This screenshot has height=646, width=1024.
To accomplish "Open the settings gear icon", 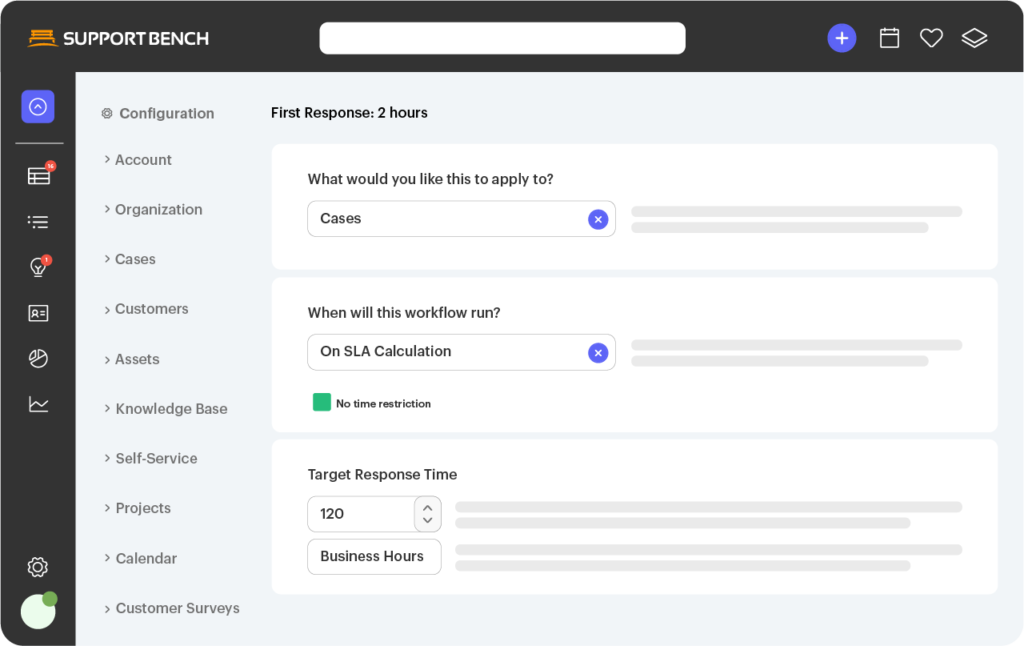I will click(38, 567).
